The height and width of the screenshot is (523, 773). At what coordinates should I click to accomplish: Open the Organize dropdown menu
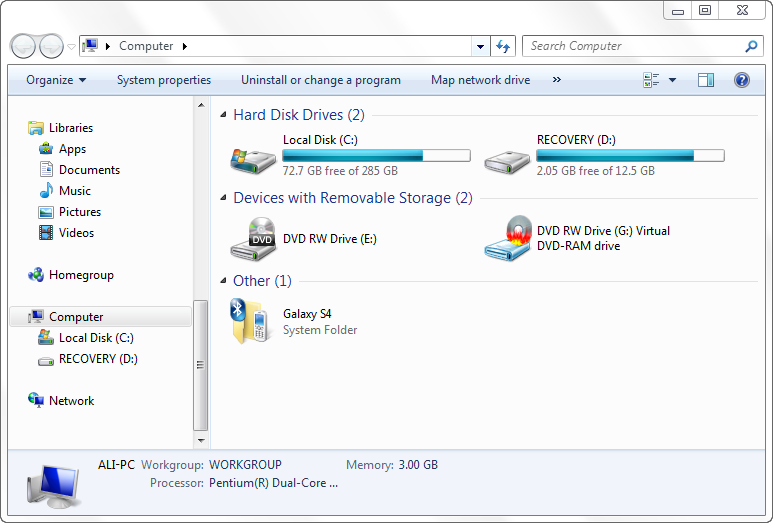click(56, 80)
